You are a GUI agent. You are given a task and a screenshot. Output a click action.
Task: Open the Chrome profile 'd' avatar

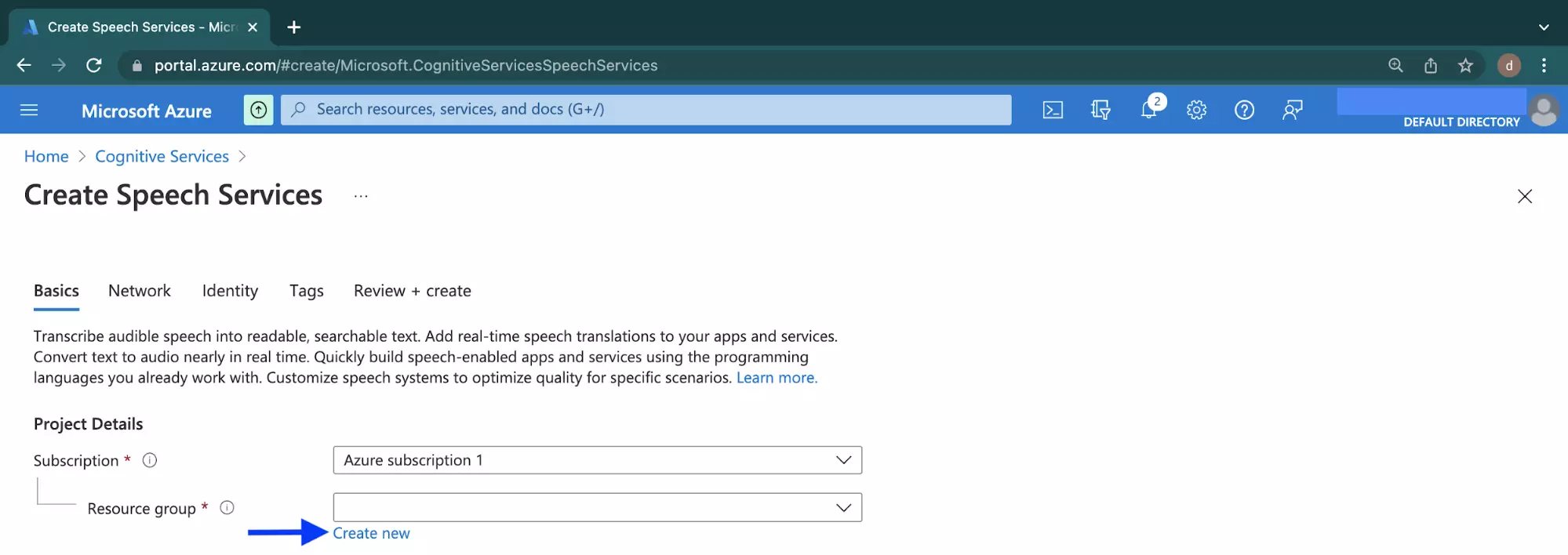(x=1509, y=65)
